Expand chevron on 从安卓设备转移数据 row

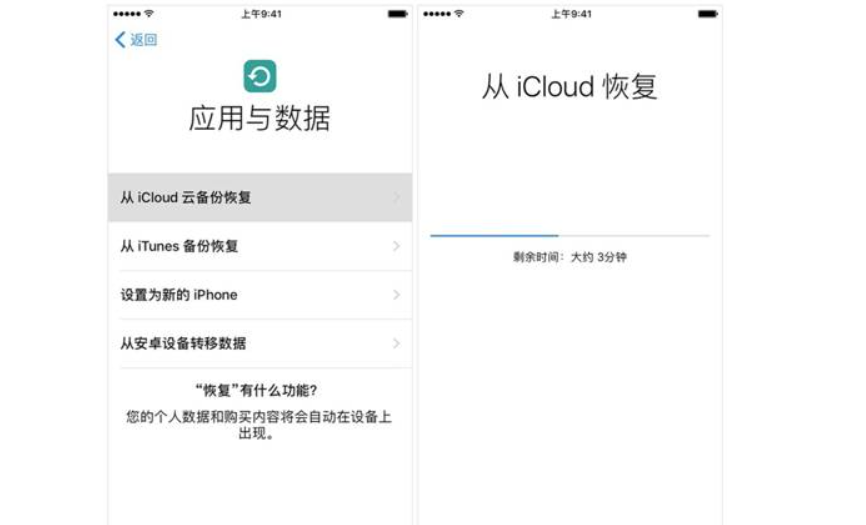coord(397,344)
